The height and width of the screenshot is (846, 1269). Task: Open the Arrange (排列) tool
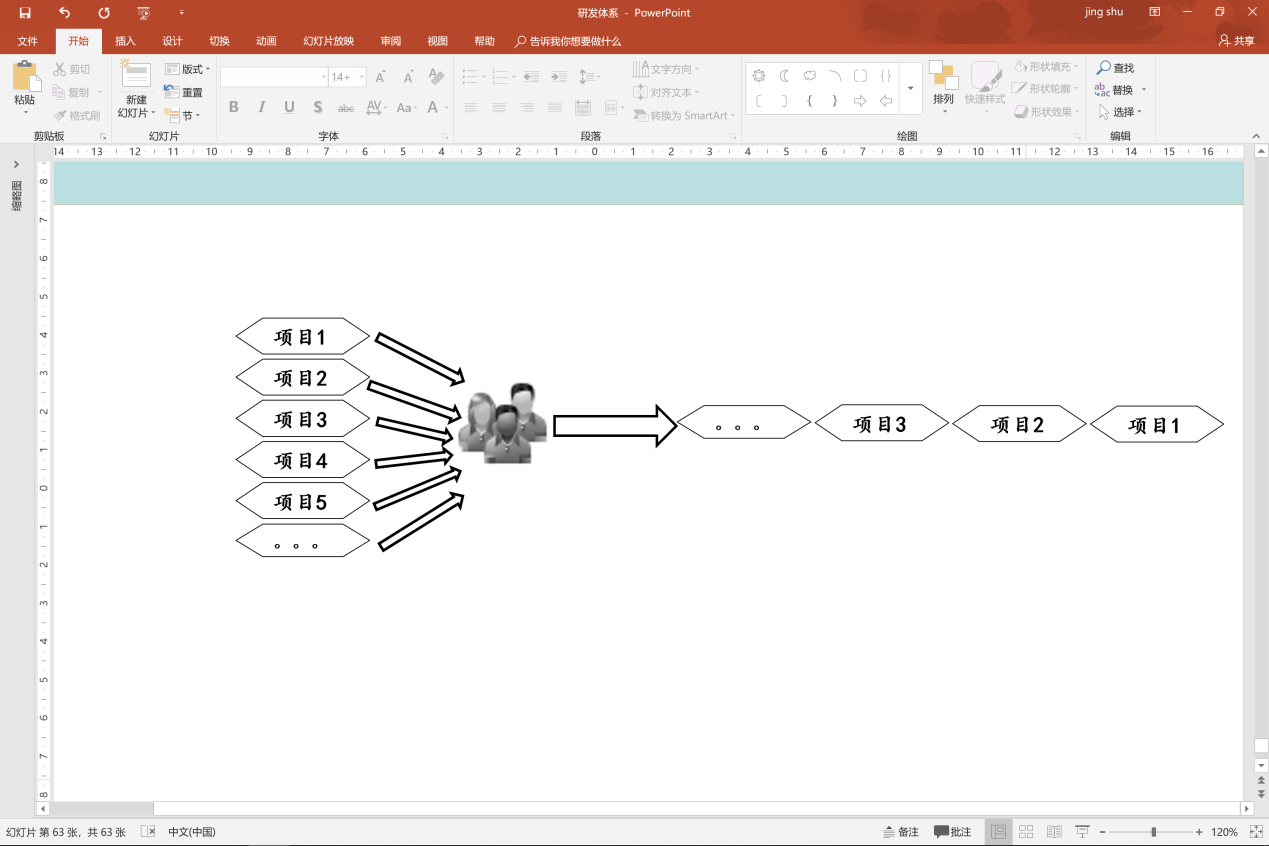(x=943, y=83)
